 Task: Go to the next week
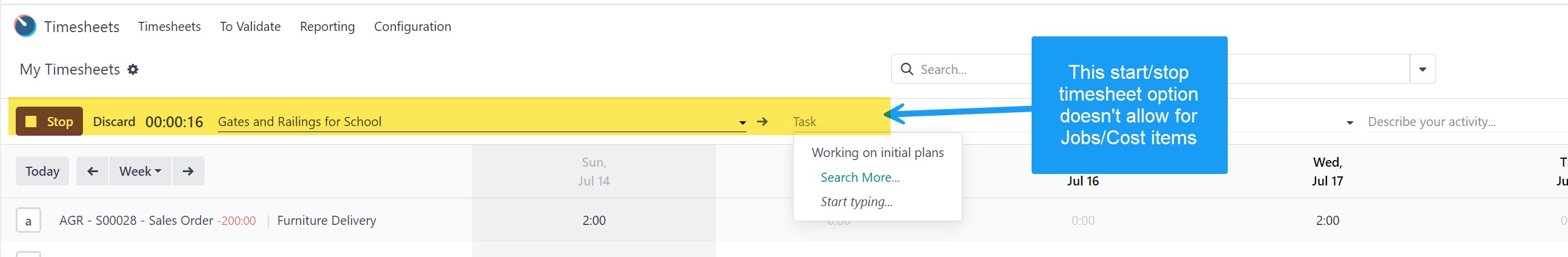coord(188,171)
